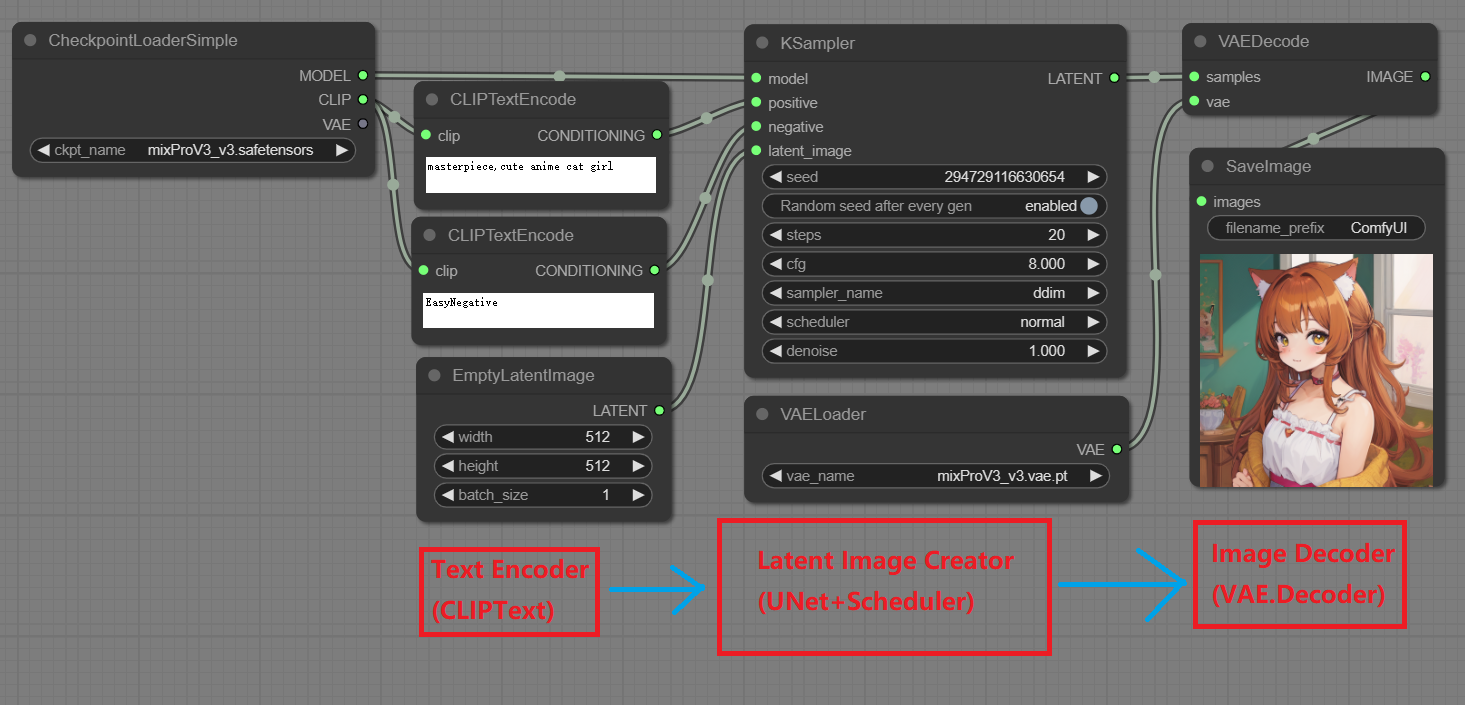This screenshot has width=1465, height=705.
Task: Click the latent_image input port on KSampler
Action: pos(757,151)
